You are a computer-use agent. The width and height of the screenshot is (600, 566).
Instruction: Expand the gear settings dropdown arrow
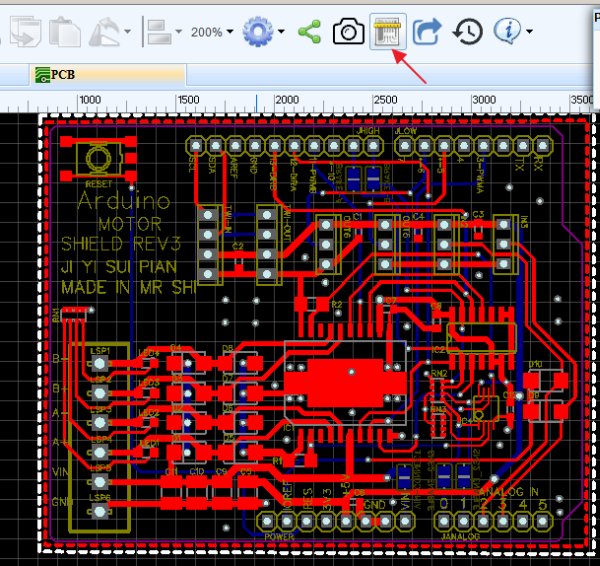[281, 31]
